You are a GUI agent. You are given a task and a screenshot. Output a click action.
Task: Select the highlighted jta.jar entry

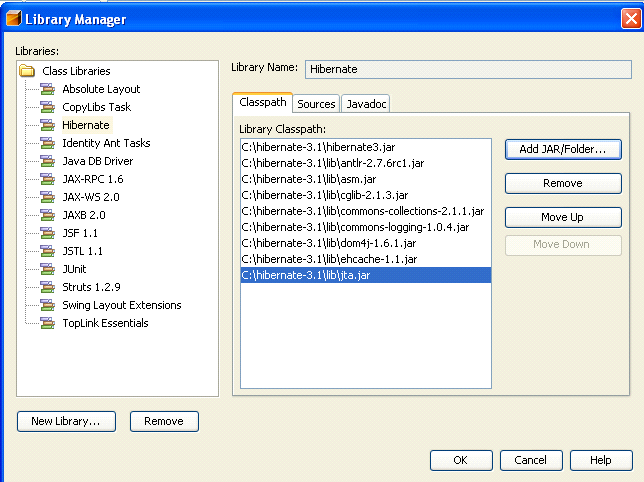pos(366,275)
